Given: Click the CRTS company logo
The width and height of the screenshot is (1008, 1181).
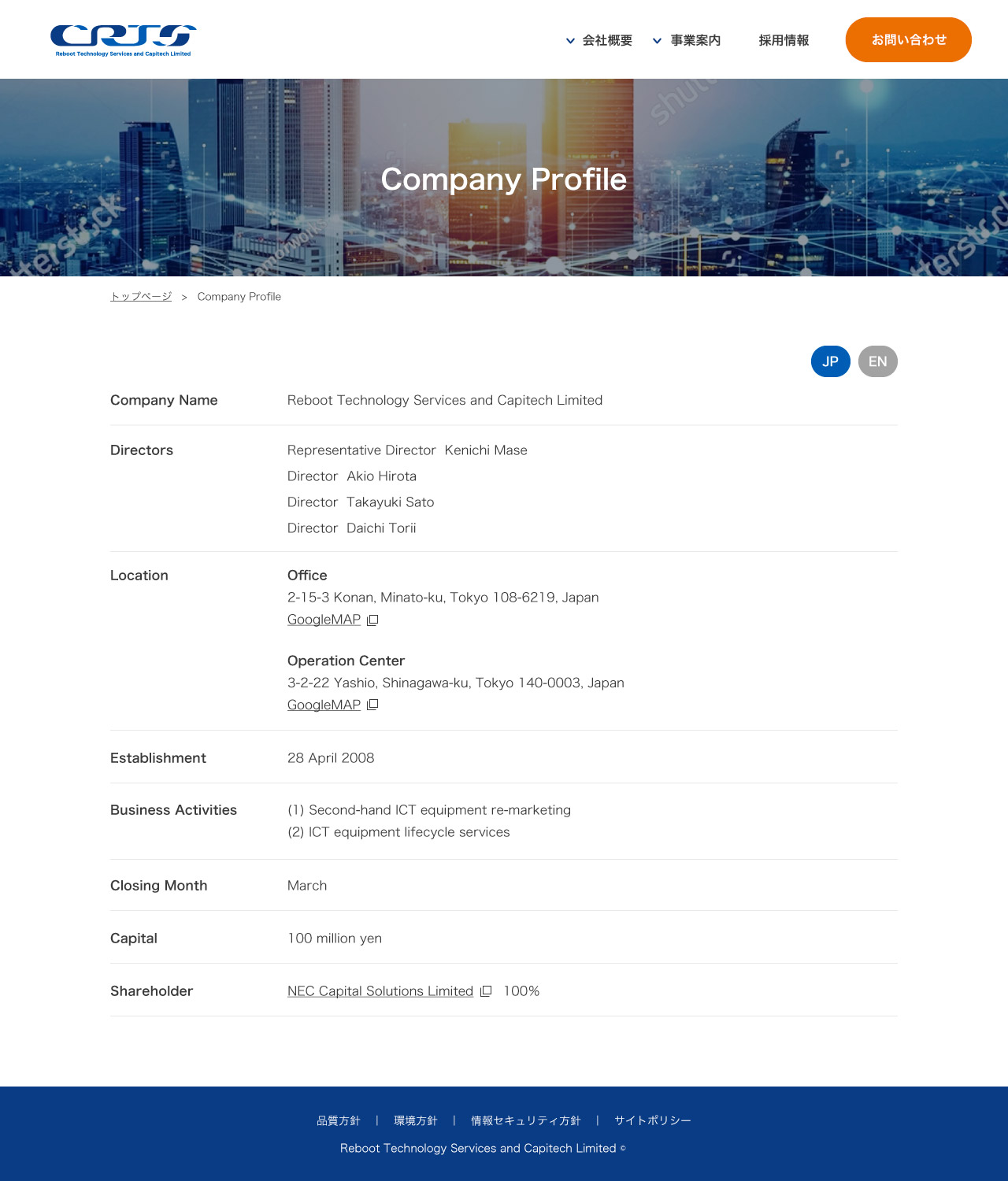Looking at the screenshot, I should coord(123,40).
